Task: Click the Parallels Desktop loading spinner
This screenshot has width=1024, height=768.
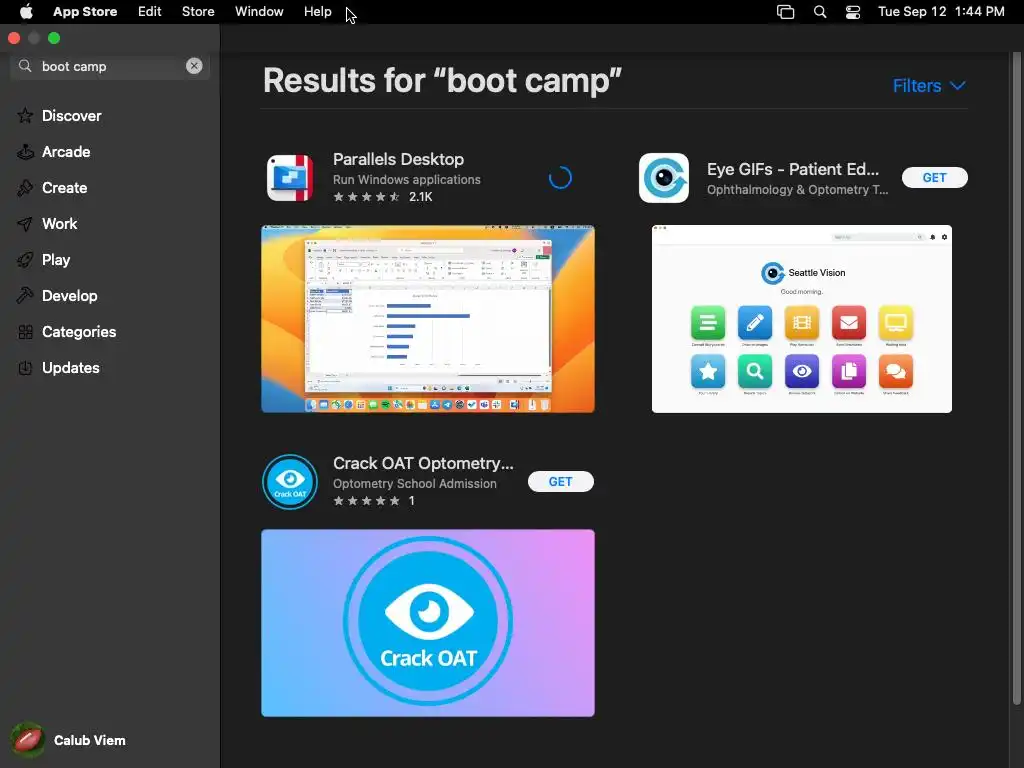Action: click(560, 178)
